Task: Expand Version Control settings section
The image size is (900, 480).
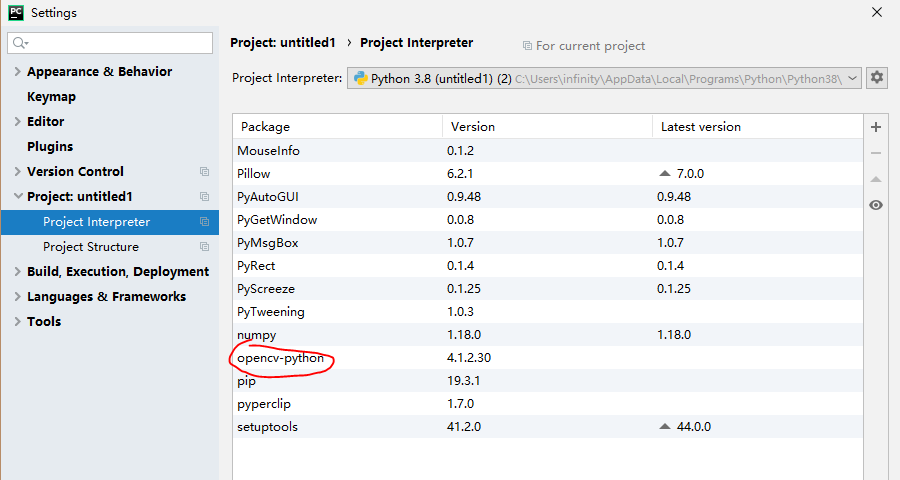Action: [17, 171]
